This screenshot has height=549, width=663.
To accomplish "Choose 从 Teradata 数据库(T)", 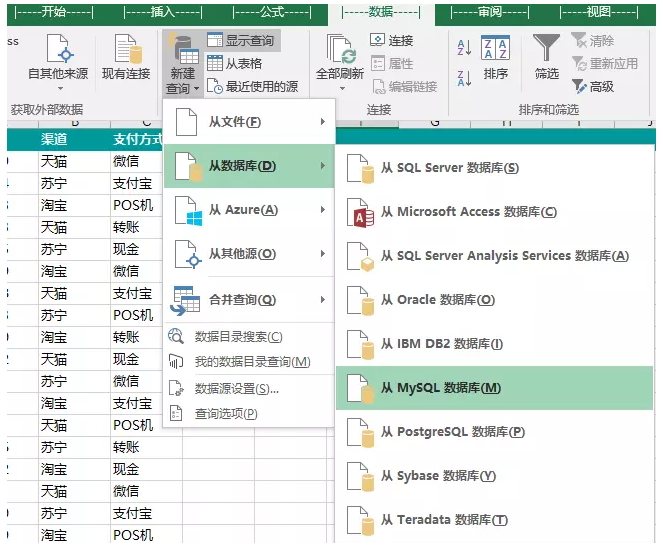I will coord(495,520).
